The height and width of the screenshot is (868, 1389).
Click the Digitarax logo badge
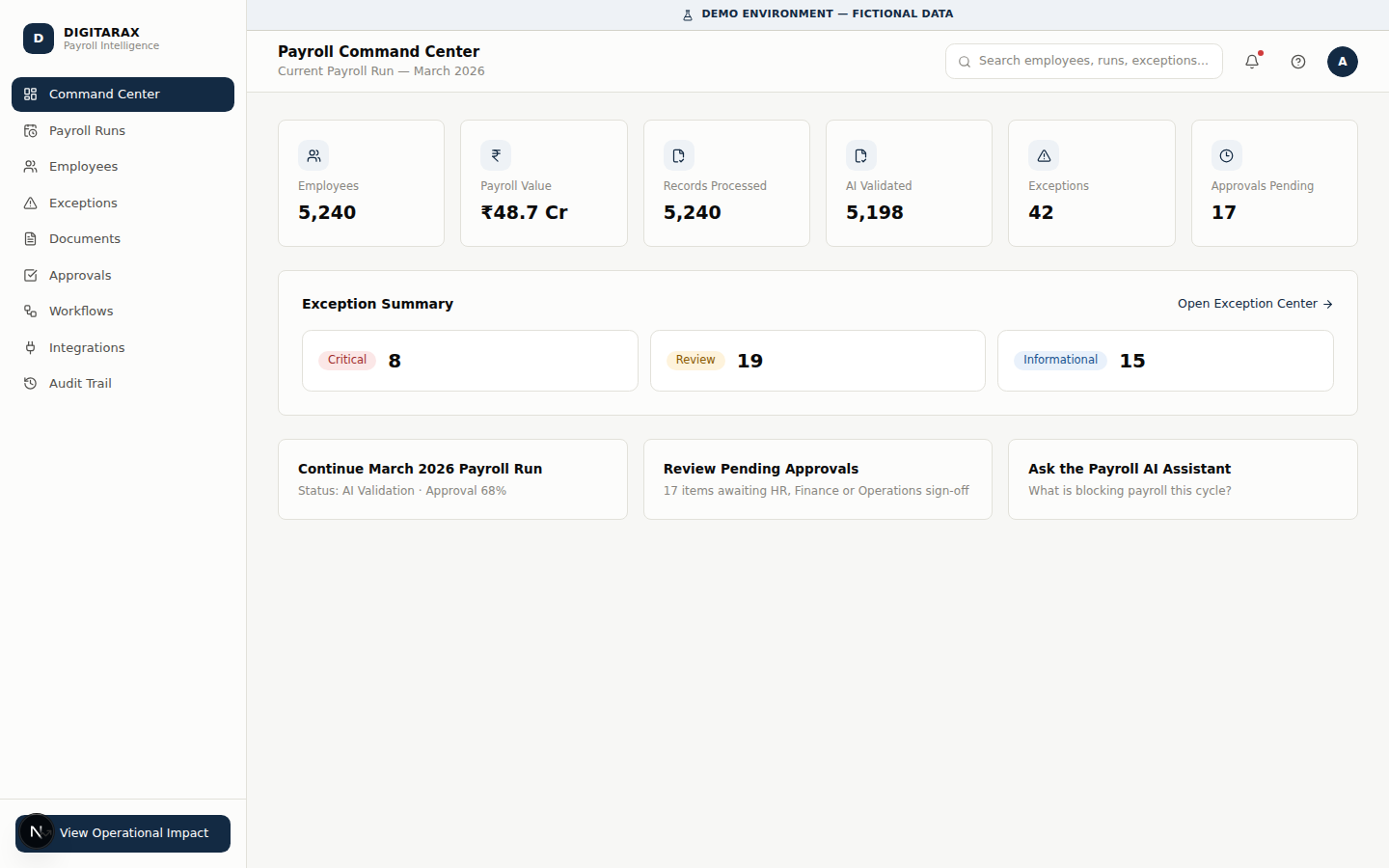click(39, 39)
